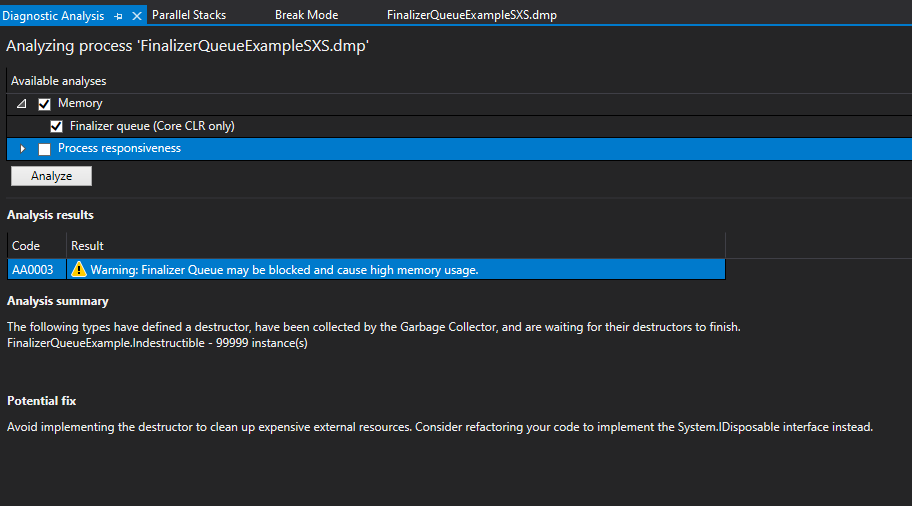Image resolution: width=912 pixels, height=506 pixels.
Task: Select the Diagnostic Analysis tab
Action: coord(53,16)
